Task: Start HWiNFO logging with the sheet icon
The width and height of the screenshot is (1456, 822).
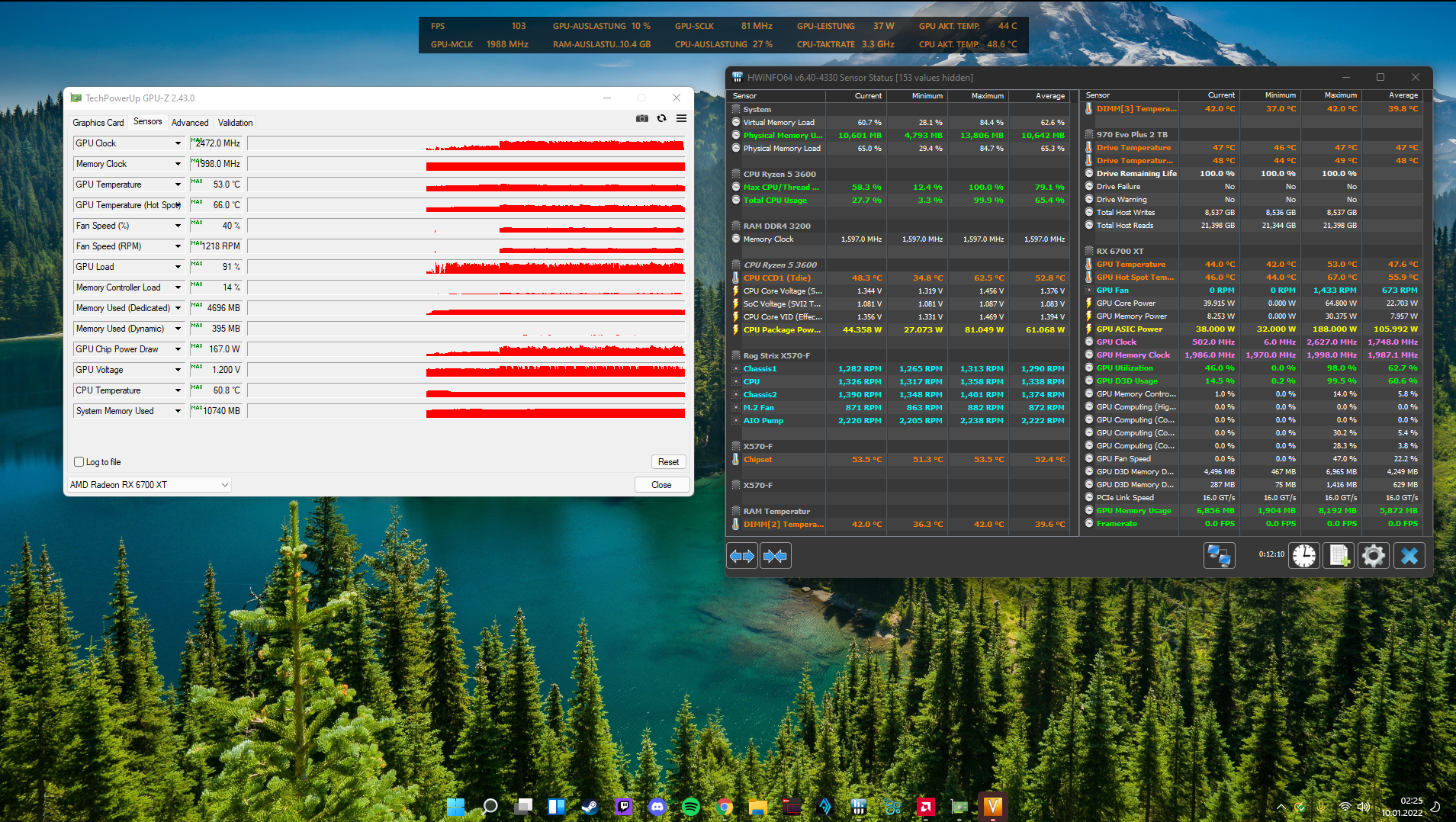Action: click(1339, 556)
